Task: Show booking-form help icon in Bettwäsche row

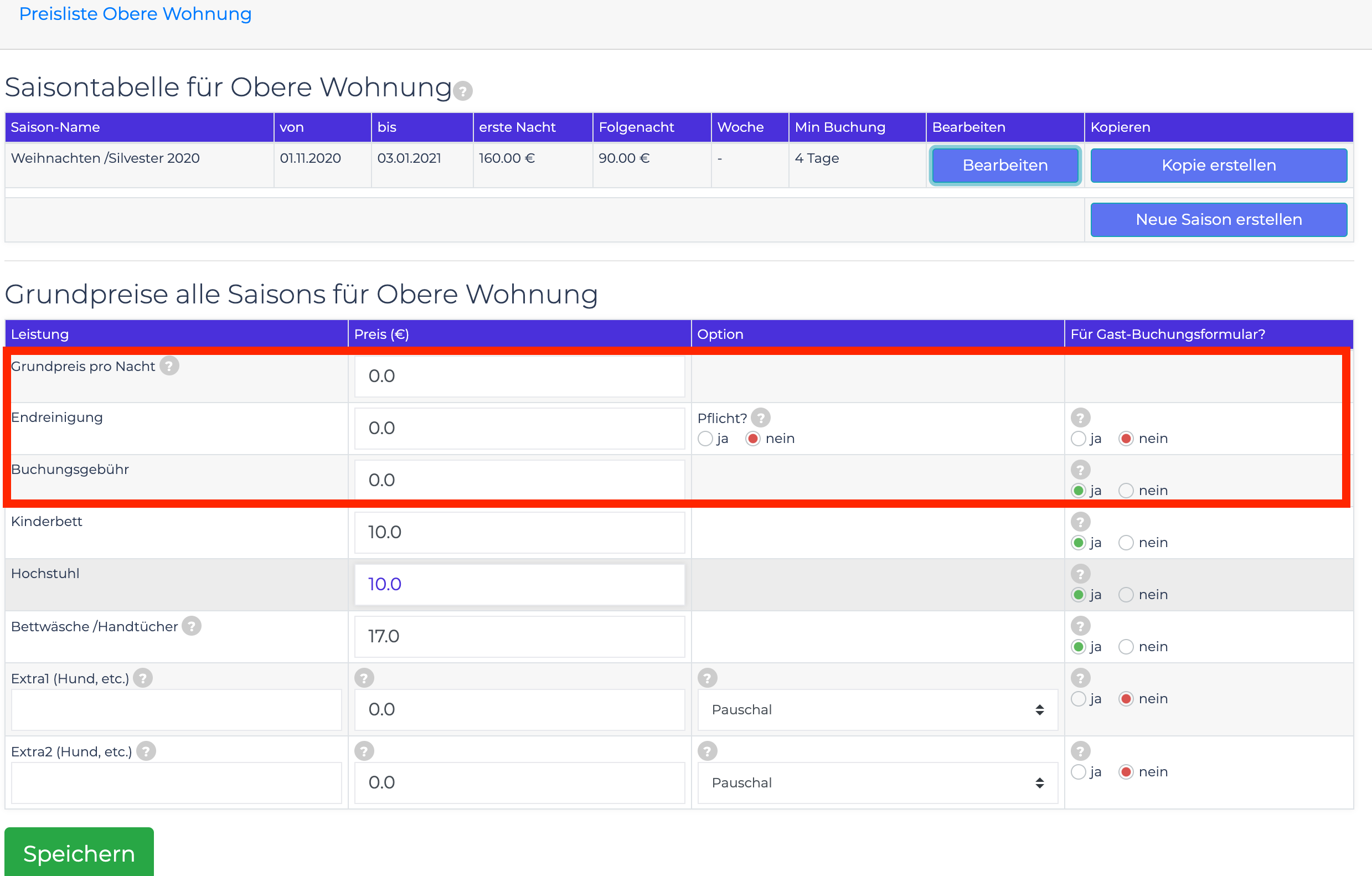Action: [1080, 626]
